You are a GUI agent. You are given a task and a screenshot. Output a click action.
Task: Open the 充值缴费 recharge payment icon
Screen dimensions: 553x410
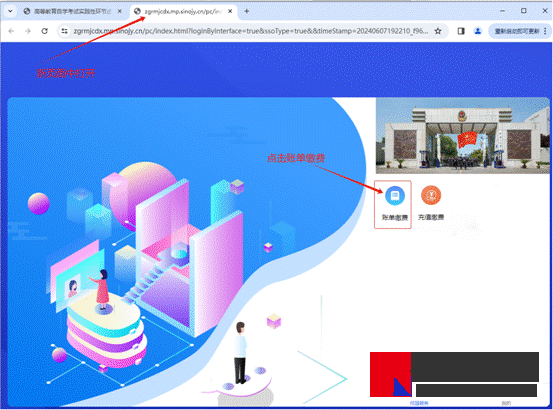pyautogui.click(x=431, y=203)
